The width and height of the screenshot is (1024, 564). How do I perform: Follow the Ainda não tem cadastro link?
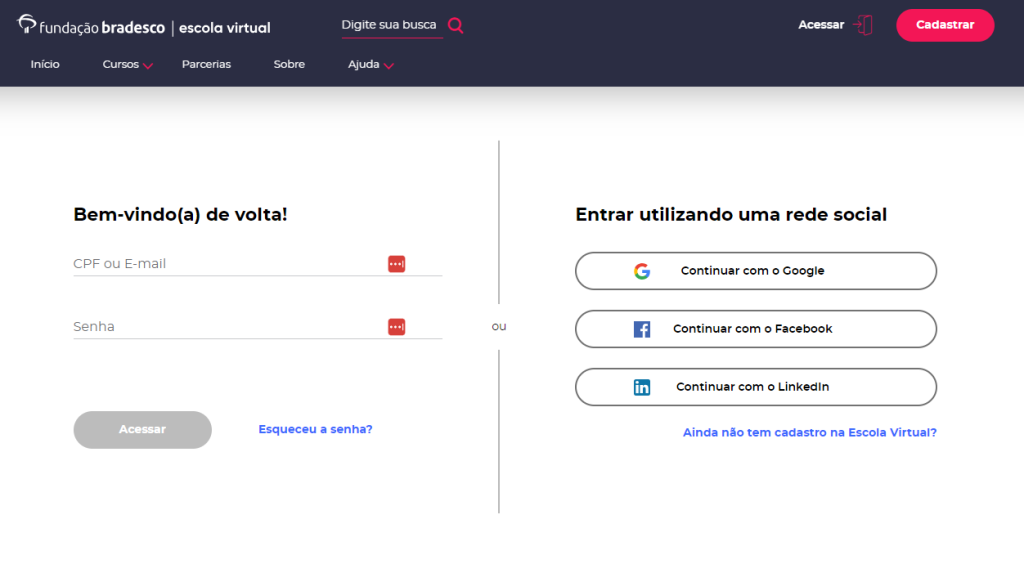(x=810, y=432)
